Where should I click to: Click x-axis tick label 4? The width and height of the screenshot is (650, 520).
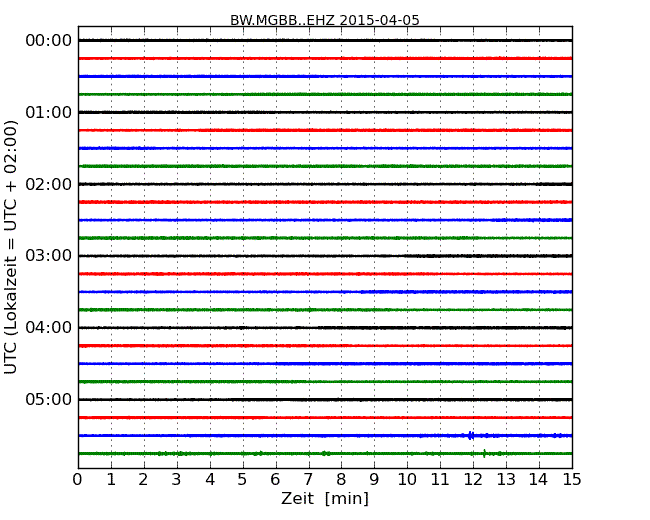(210, 480)
